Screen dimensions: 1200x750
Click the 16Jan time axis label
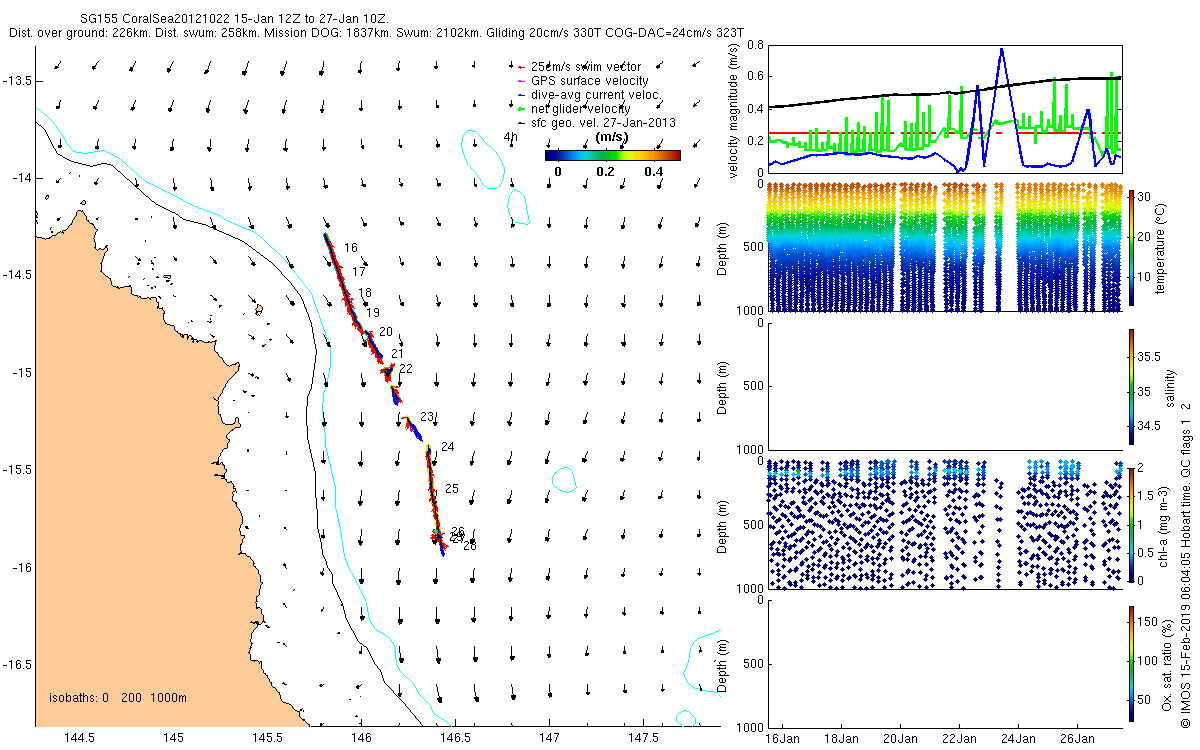point(782,738)
